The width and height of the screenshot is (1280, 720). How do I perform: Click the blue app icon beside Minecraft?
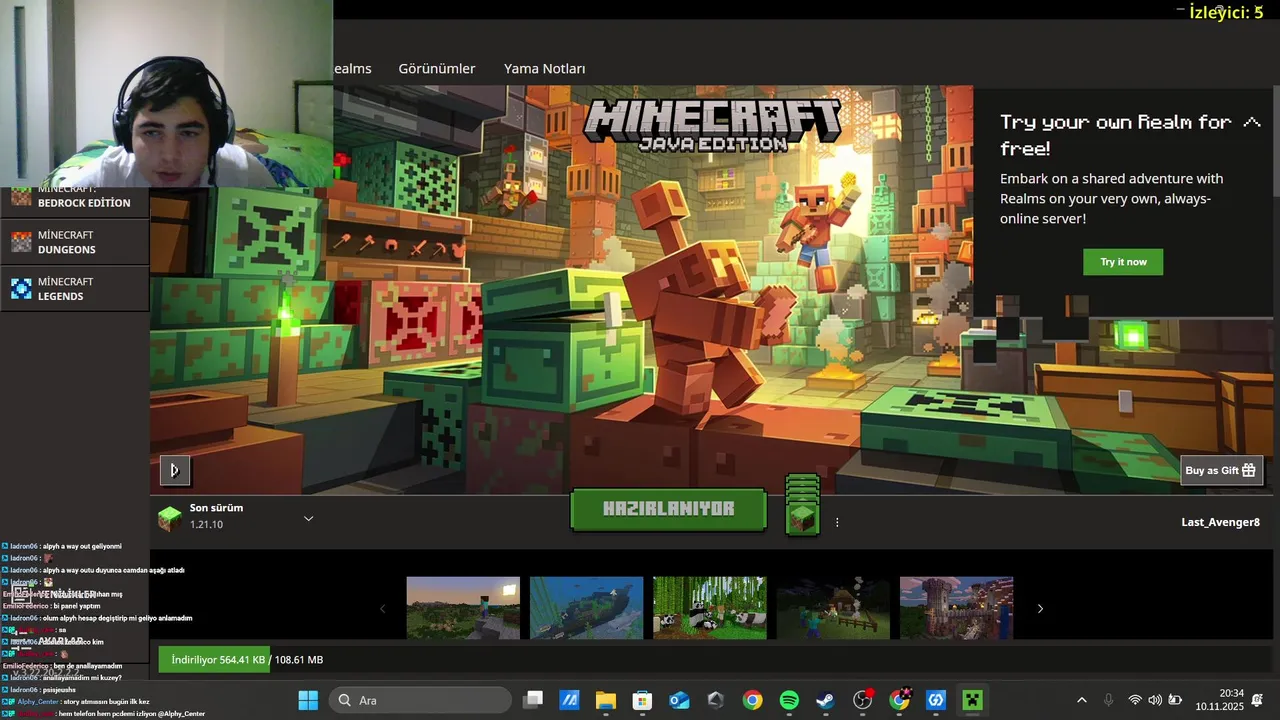pyautogui.click(x=936, y=700)
